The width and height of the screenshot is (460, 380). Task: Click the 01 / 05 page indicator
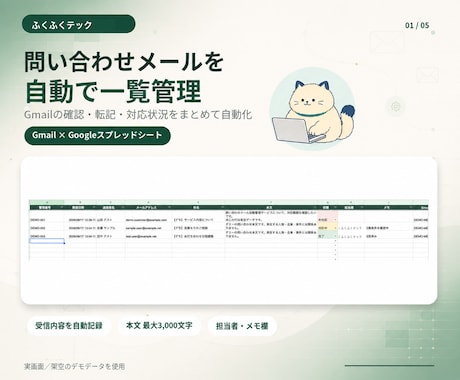(417, 25)
